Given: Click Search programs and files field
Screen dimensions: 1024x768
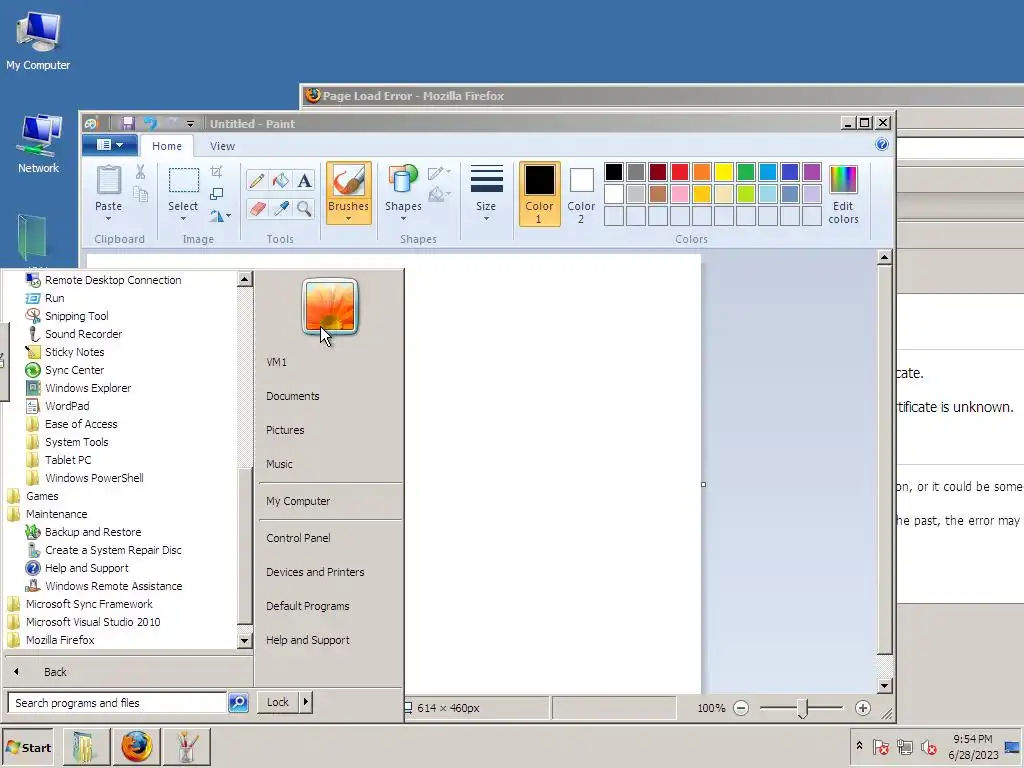Looking at the screenshot, I should coord(118,703).
